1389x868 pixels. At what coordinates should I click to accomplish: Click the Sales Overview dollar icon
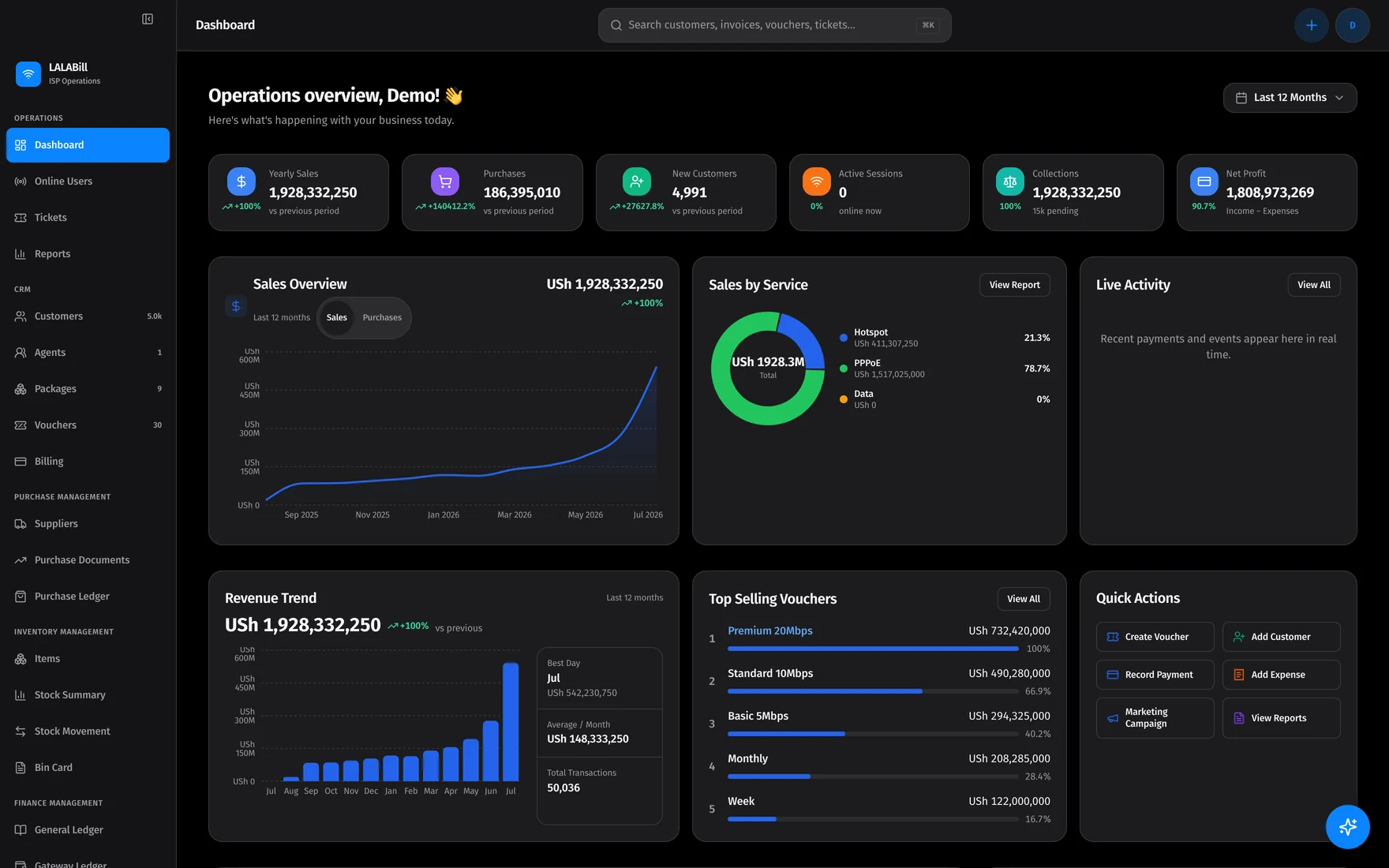point(236,306)
